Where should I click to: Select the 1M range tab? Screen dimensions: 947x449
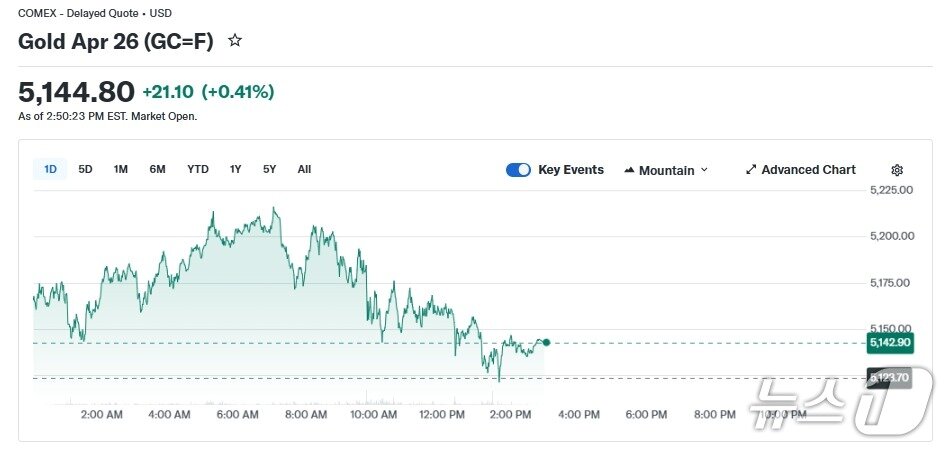(120, 169)
